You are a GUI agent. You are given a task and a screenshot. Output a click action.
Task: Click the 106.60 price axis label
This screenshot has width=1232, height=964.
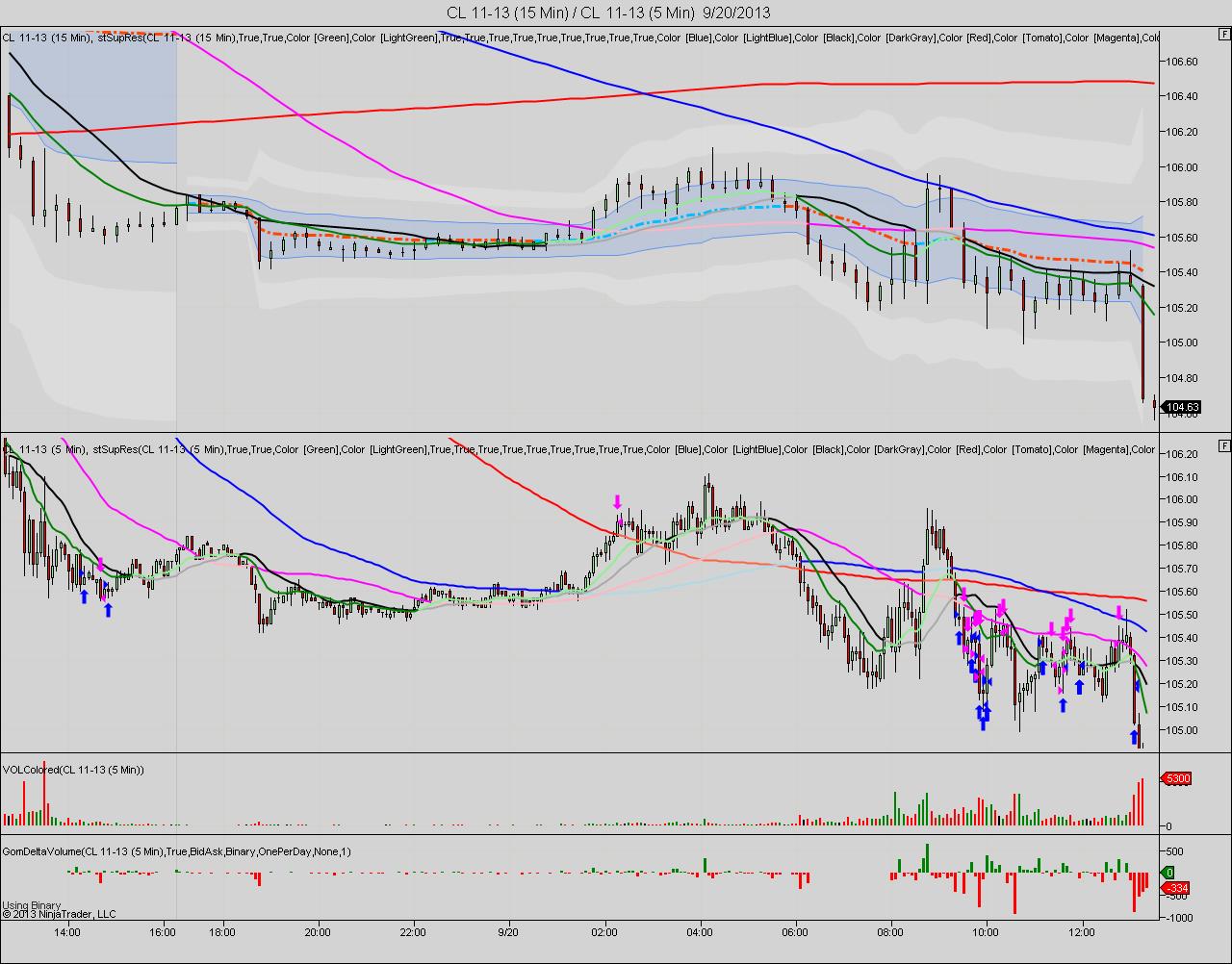pos(1181,62)
